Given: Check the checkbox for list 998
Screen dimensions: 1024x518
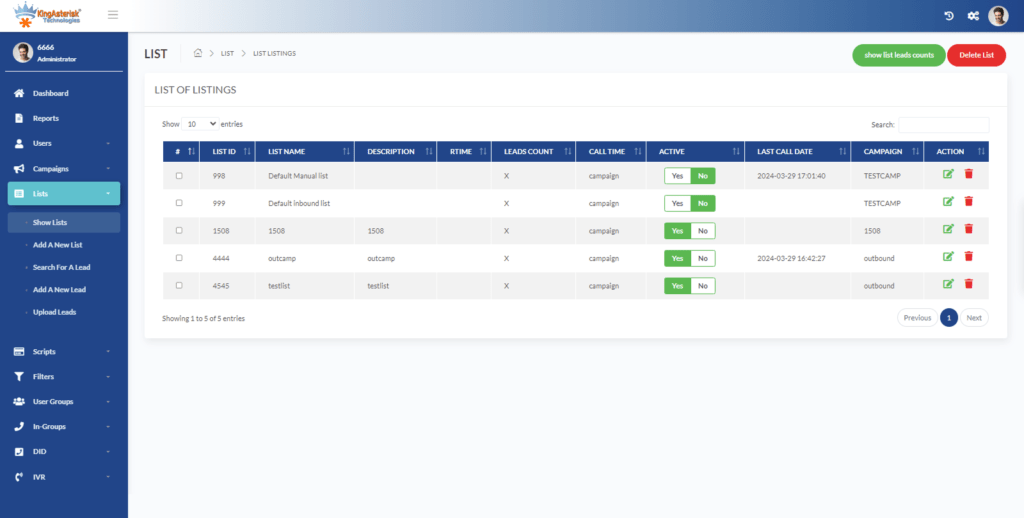Looking at the screenshot, I should (179, 176).
